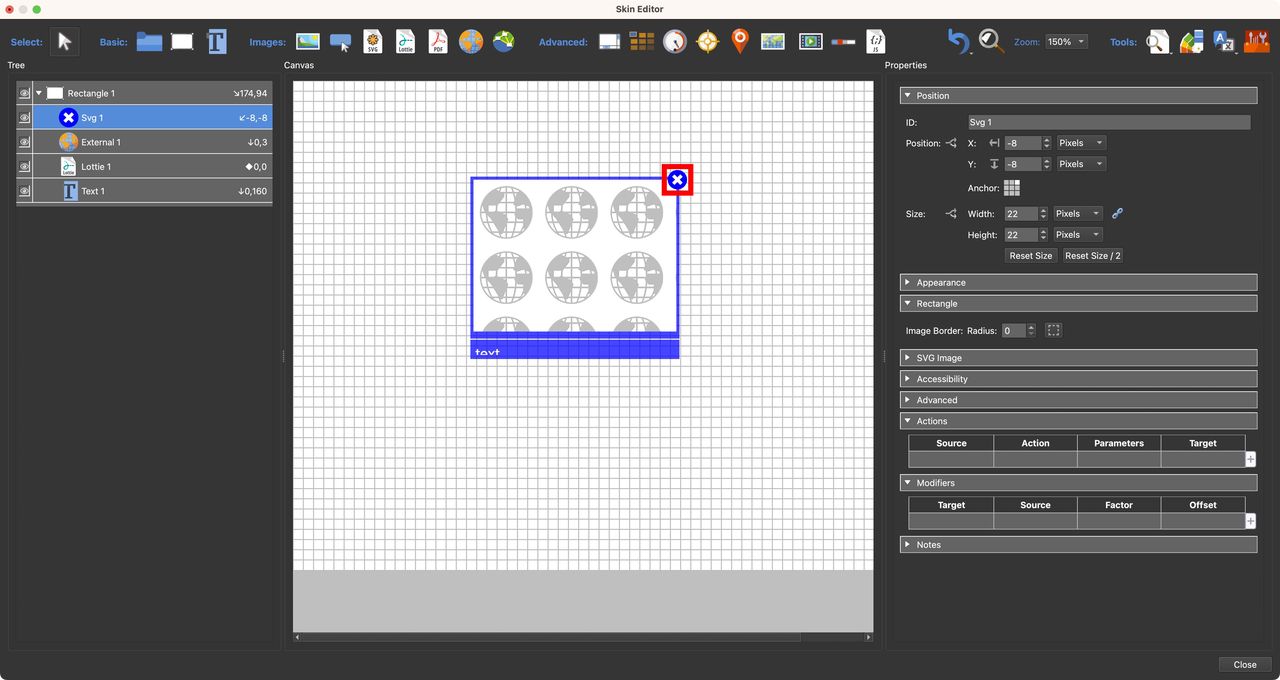Collapse Rectangle 1 tree node
Image resolution: width=1280 pixels, height=680 pixels.
39,93
